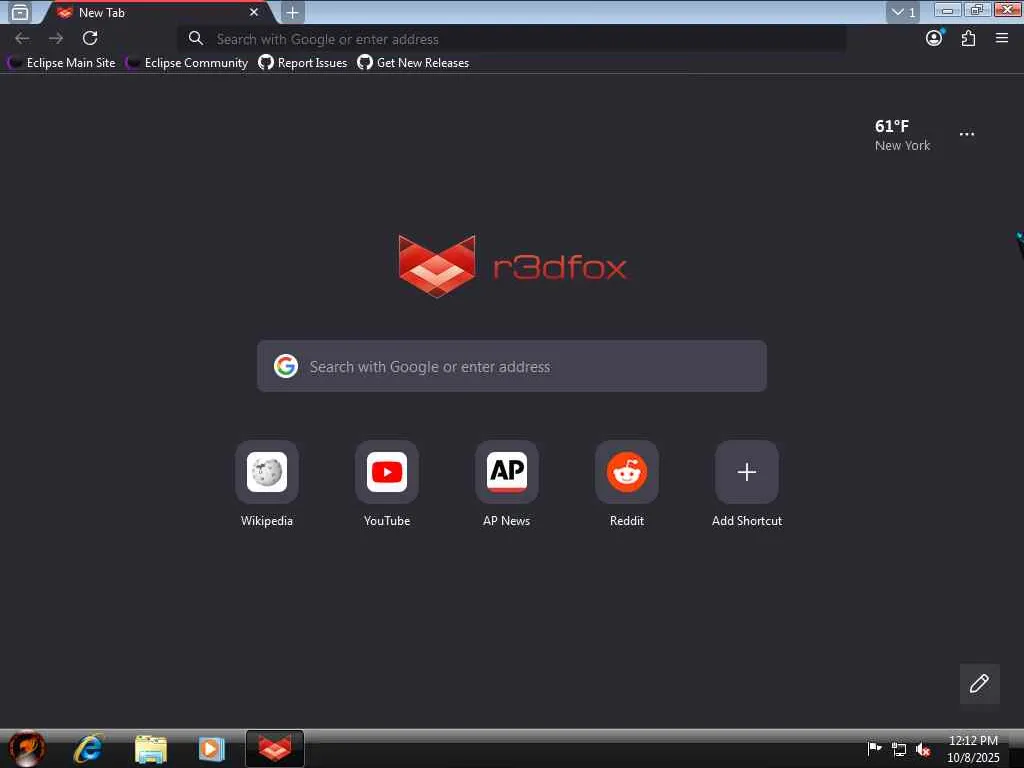Open the 61°F New York weather widget
Image resolution: width=1024 pixels, height=768 pixels.
(x=902, y=135)
